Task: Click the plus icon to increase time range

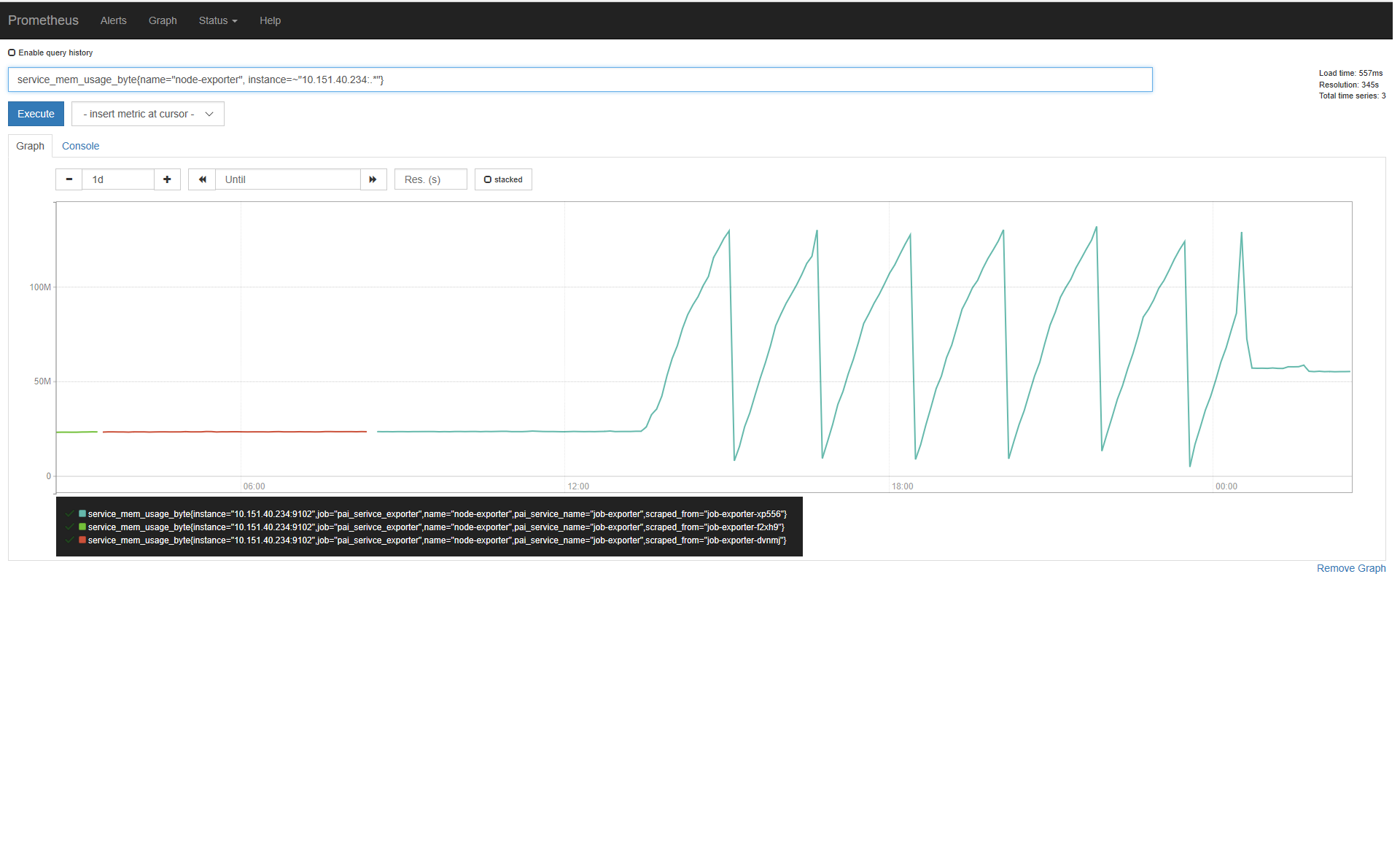Action: coord(167,179)
